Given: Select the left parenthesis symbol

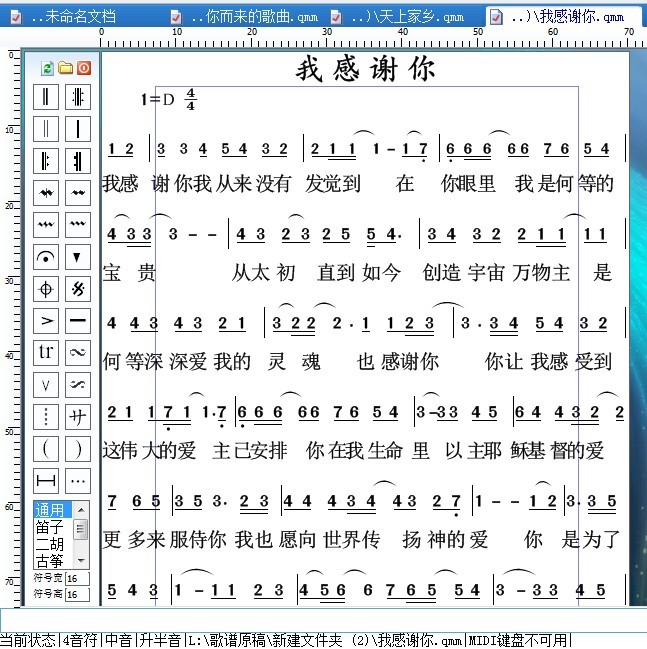Looking at the screenshot, I should click(x=46, y=449).
